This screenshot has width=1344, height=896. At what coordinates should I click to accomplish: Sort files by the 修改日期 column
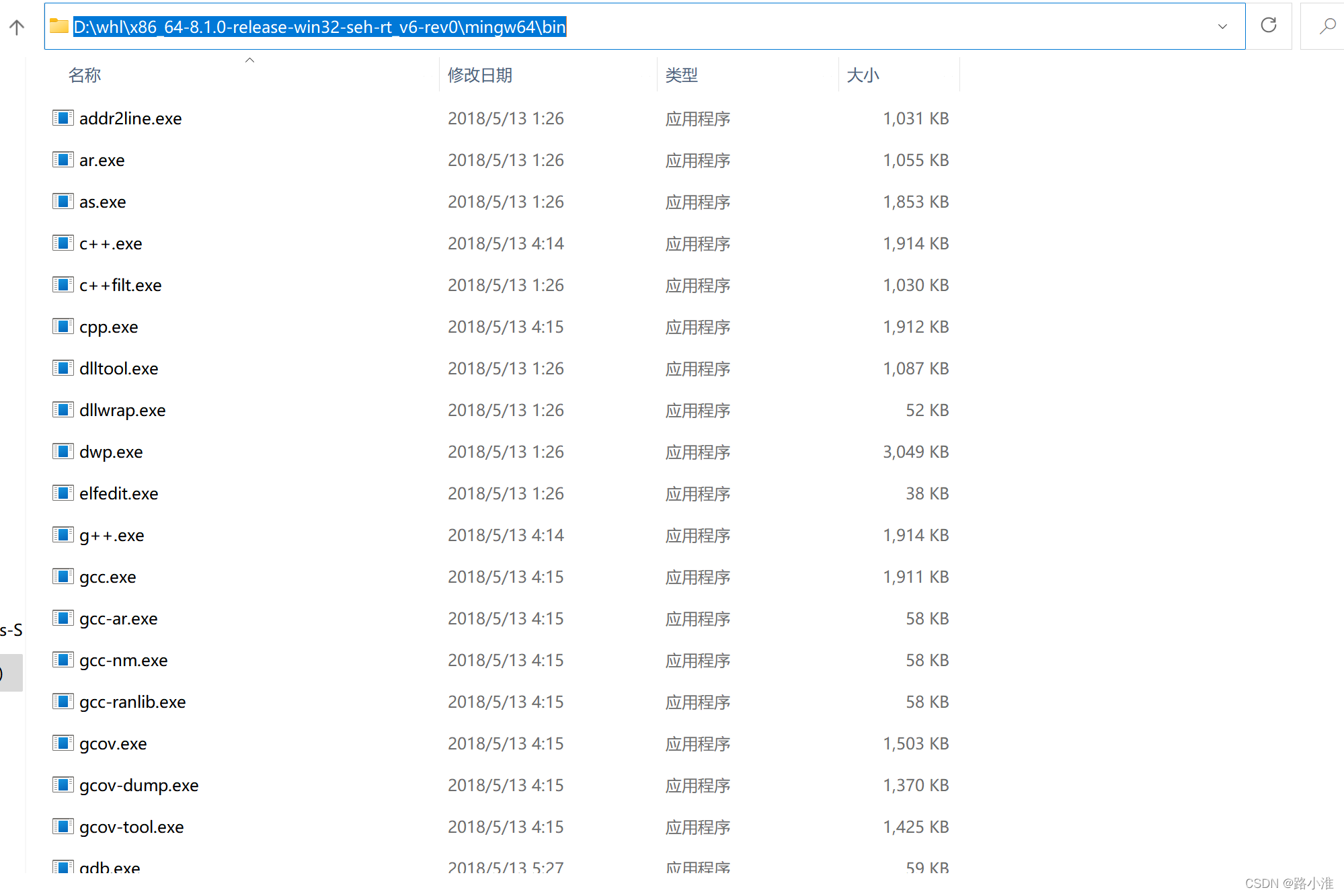(479, 75)
